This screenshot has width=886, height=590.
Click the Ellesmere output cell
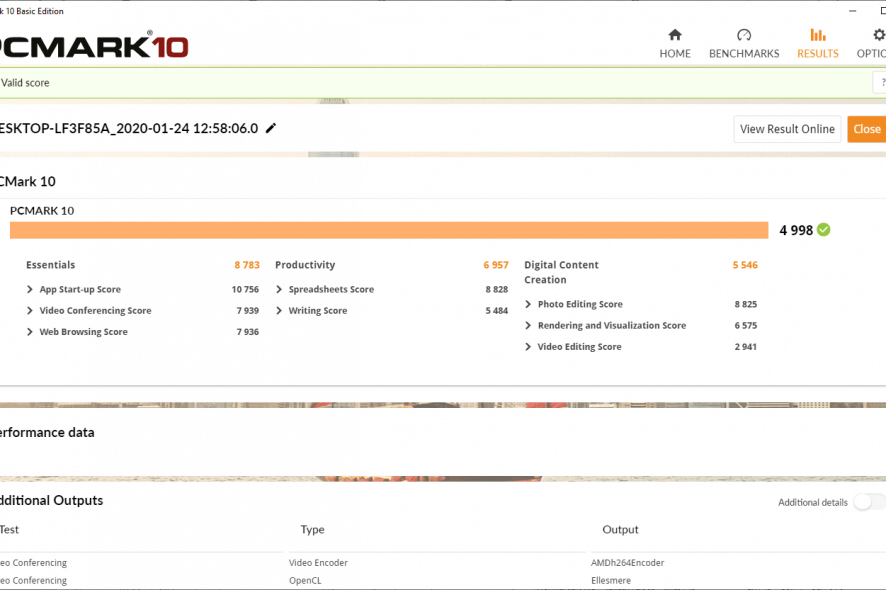[611, 580]
